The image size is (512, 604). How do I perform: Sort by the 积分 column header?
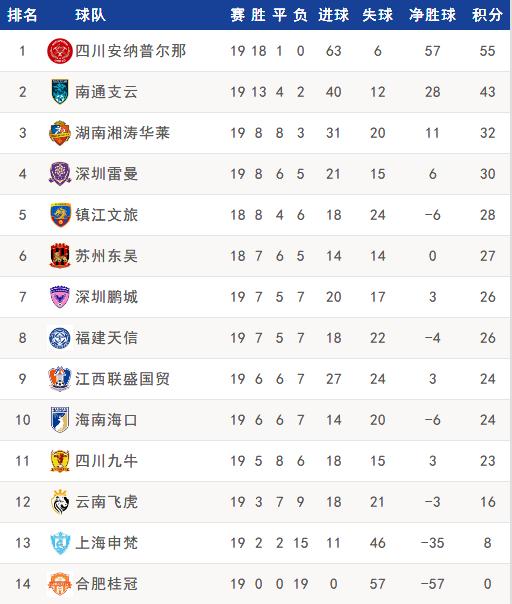487,15
